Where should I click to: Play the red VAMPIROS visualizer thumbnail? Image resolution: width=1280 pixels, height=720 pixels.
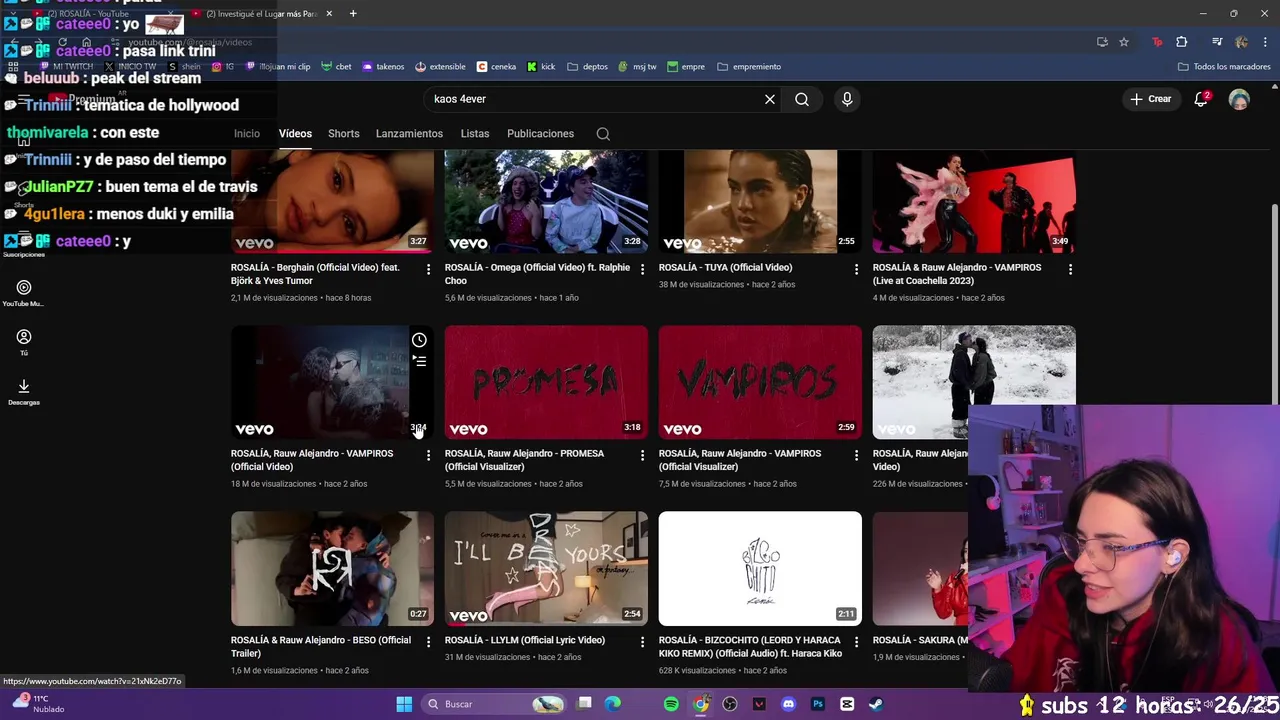click(x=760, y=382)
